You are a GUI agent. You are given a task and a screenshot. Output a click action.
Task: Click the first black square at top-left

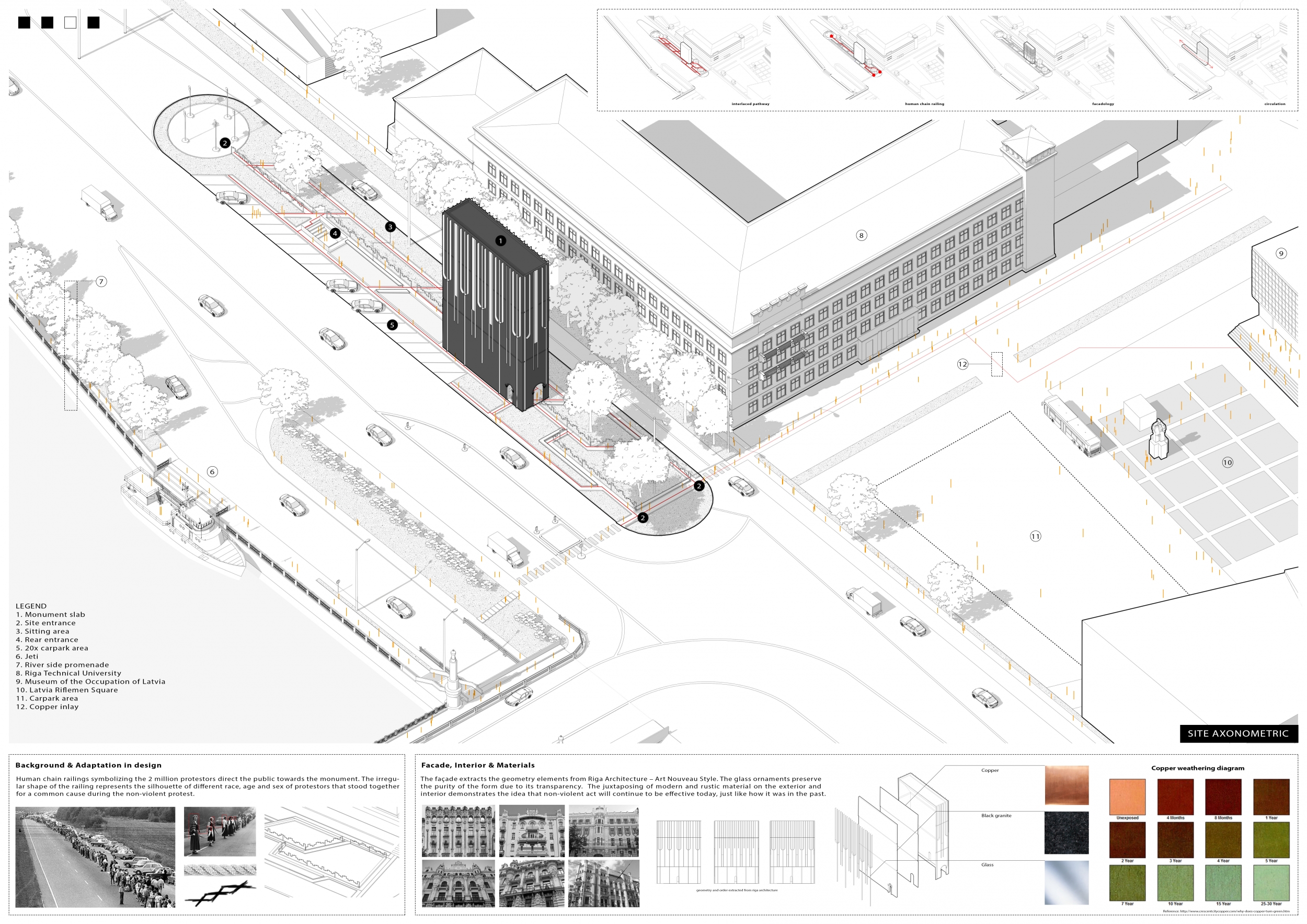[24, 23]
